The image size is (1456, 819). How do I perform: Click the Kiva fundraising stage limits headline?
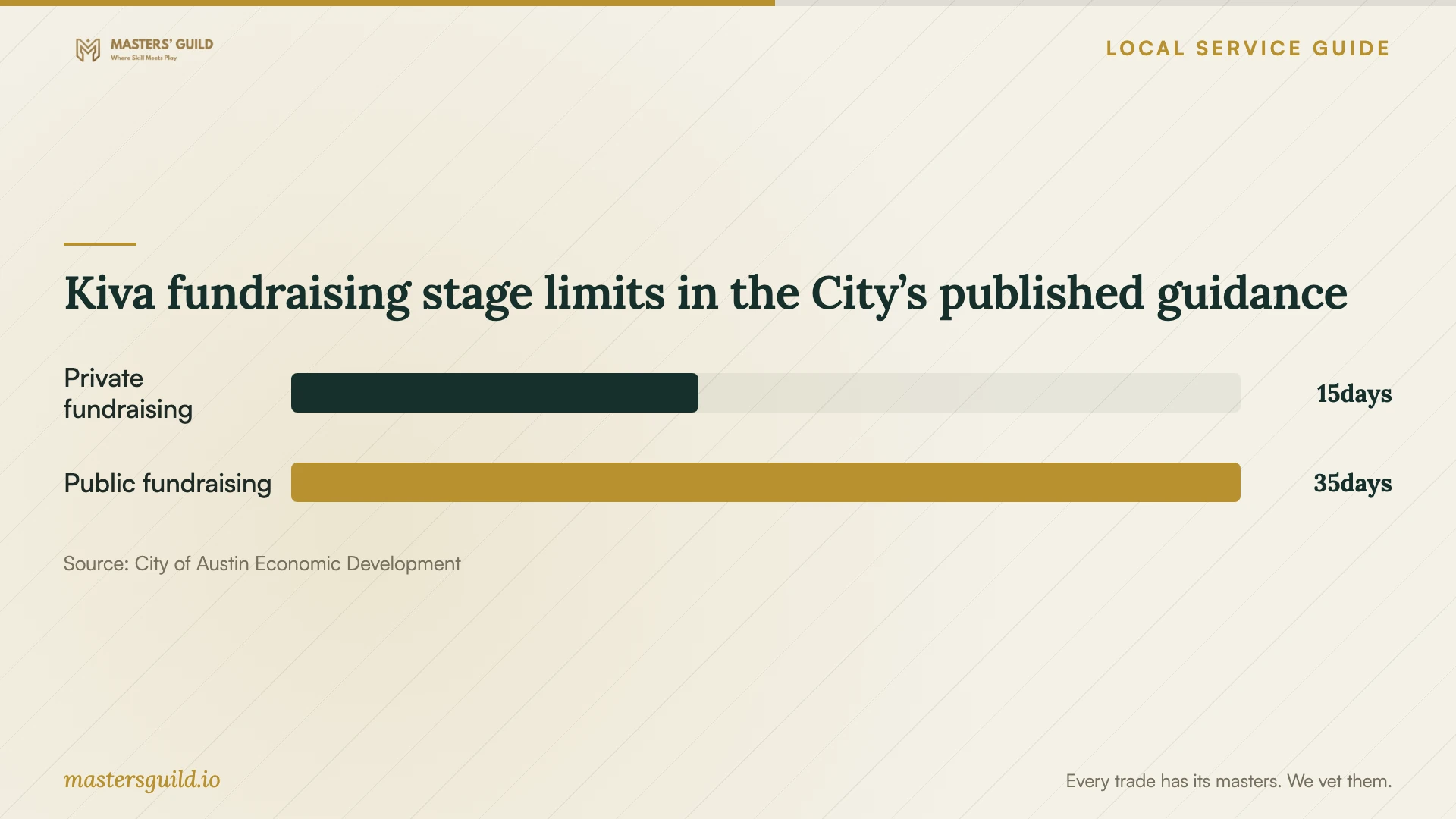(x=705, y=293)
